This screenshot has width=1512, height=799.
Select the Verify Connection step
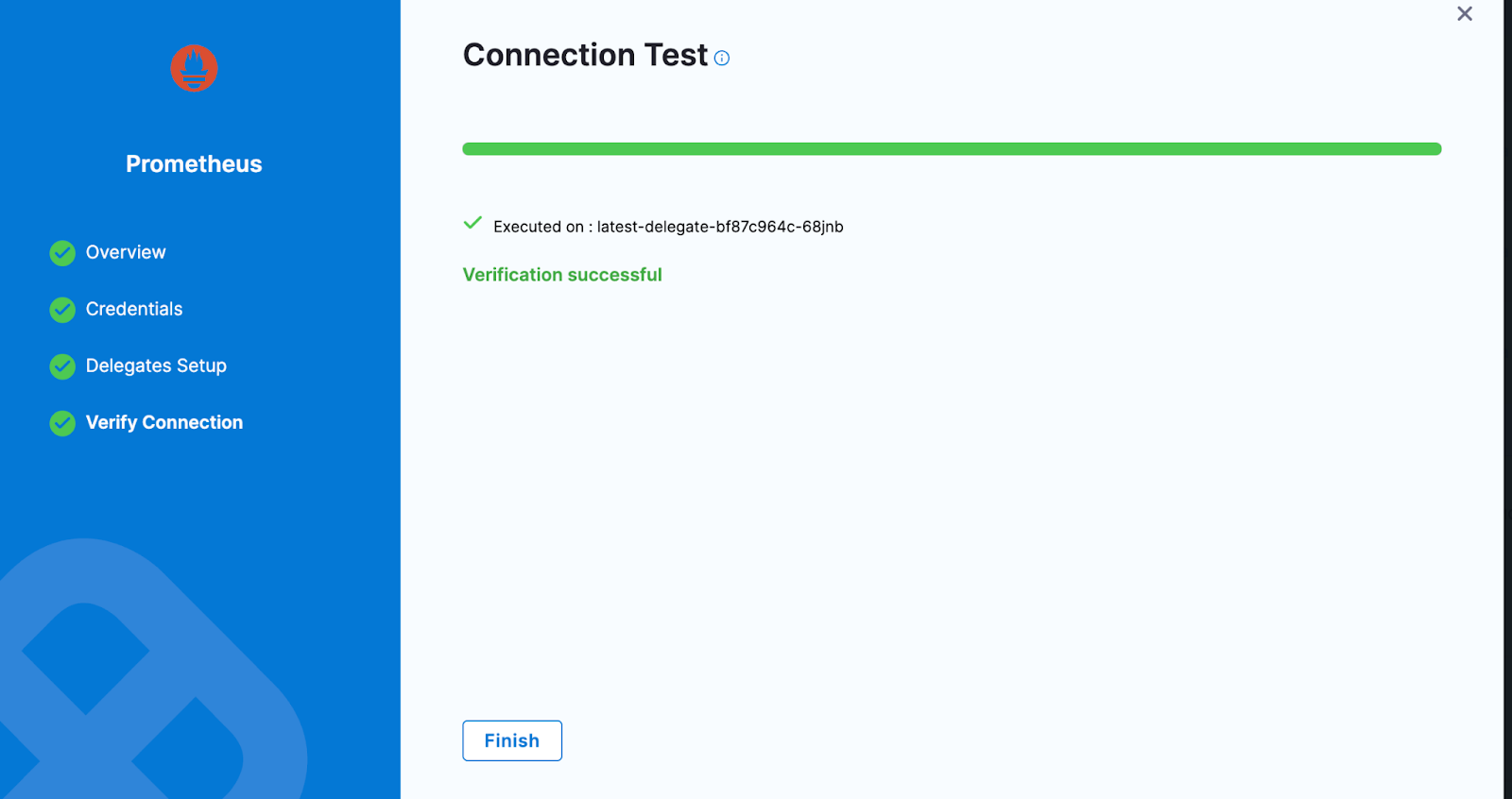[164, 422]
